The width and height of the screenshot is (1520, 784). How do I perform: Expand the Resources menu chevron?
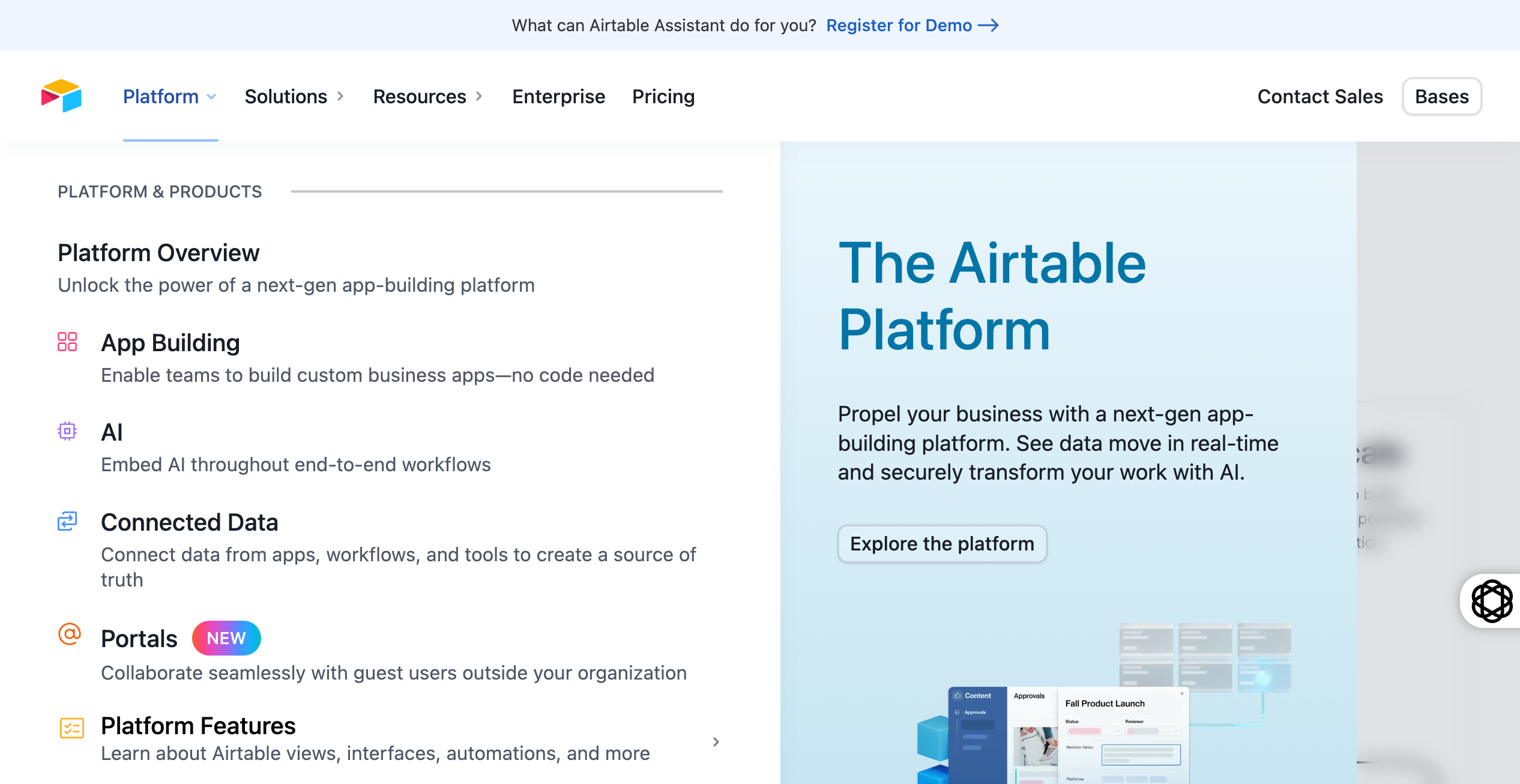pyautogui.click(x=479, y=96)
